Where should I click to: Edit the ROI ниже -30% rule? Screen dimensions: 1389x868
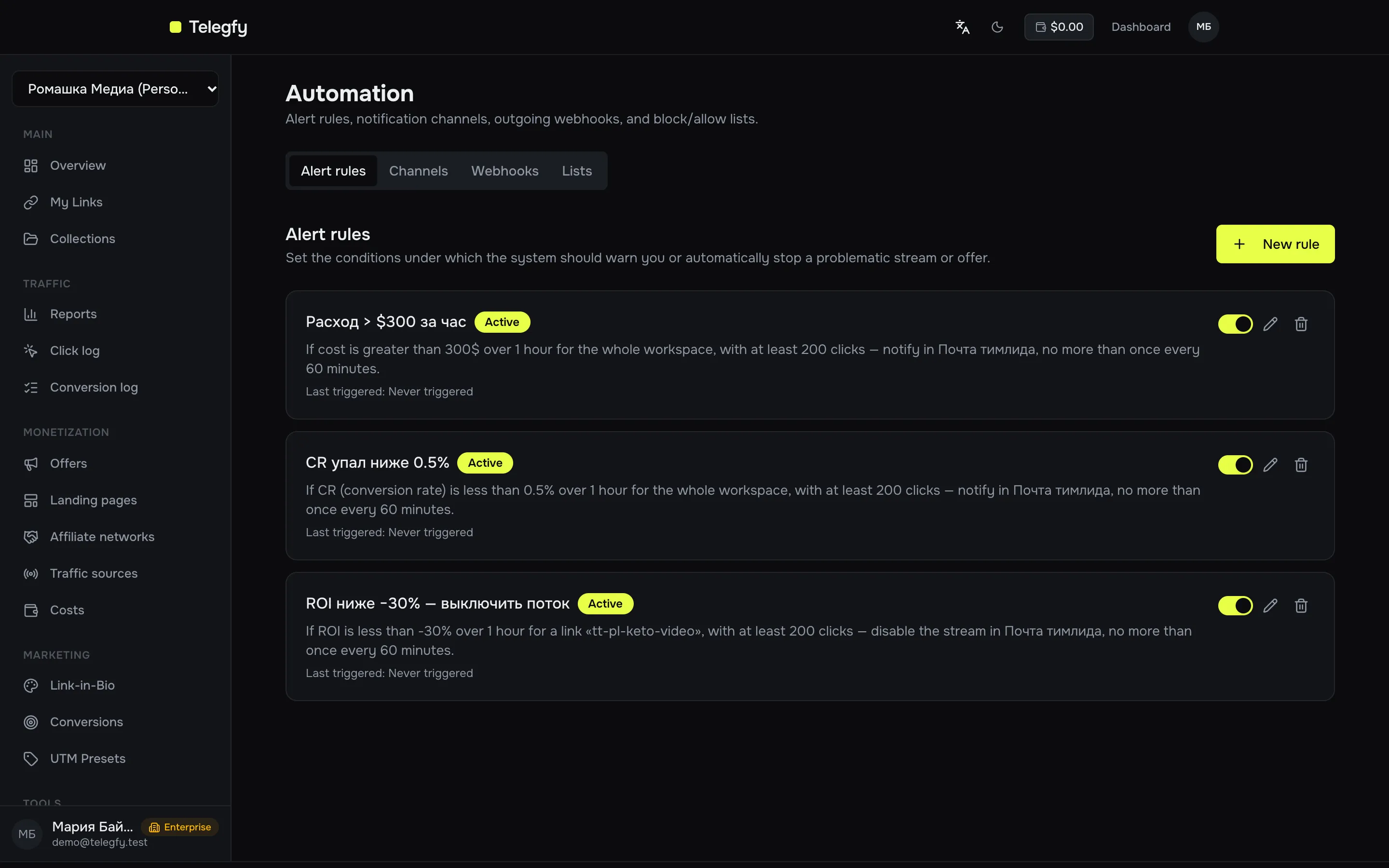coord(1270,606)
